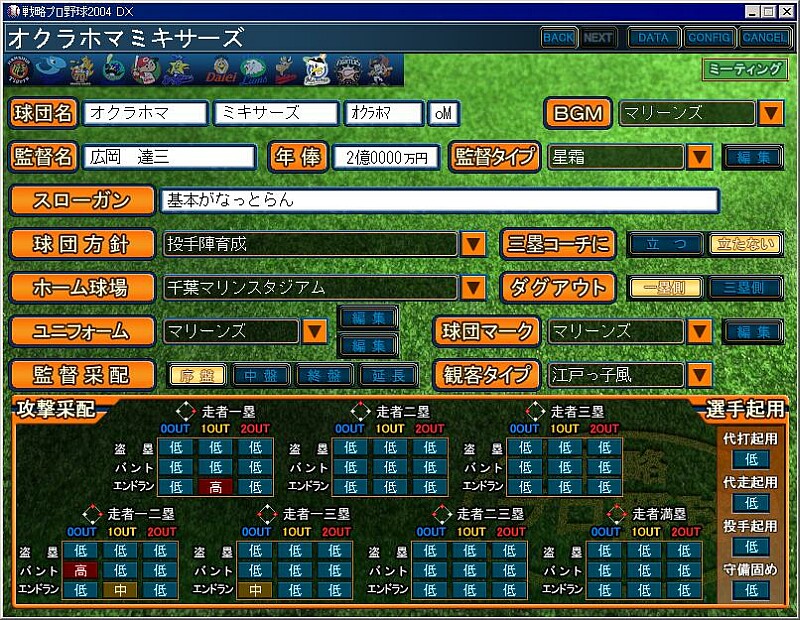Viewport: 800px width, 620px height.
Task: Change 走者一二塁 1OUT エンドラン cell marked 中
Action: click(x=120, y=590)
